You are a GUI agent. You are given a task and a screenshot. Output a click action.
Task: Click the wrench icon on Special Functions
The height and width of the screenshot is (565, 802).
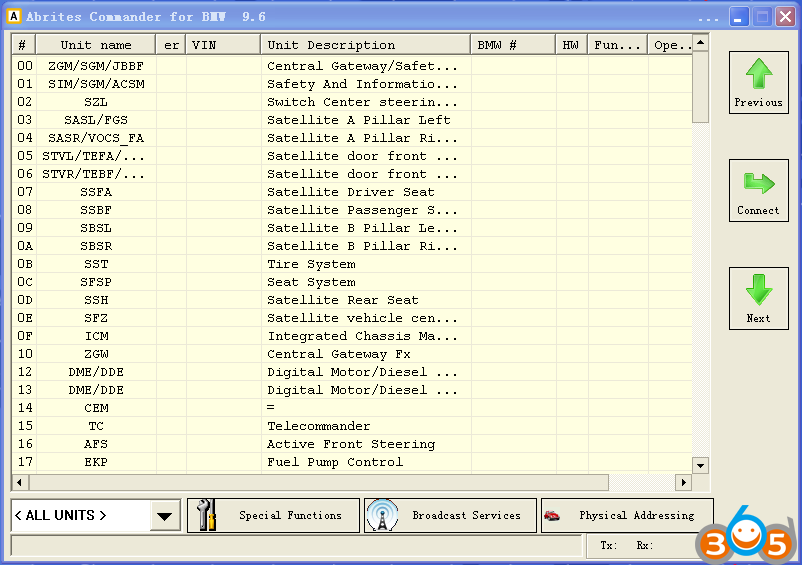click(207, 516)
